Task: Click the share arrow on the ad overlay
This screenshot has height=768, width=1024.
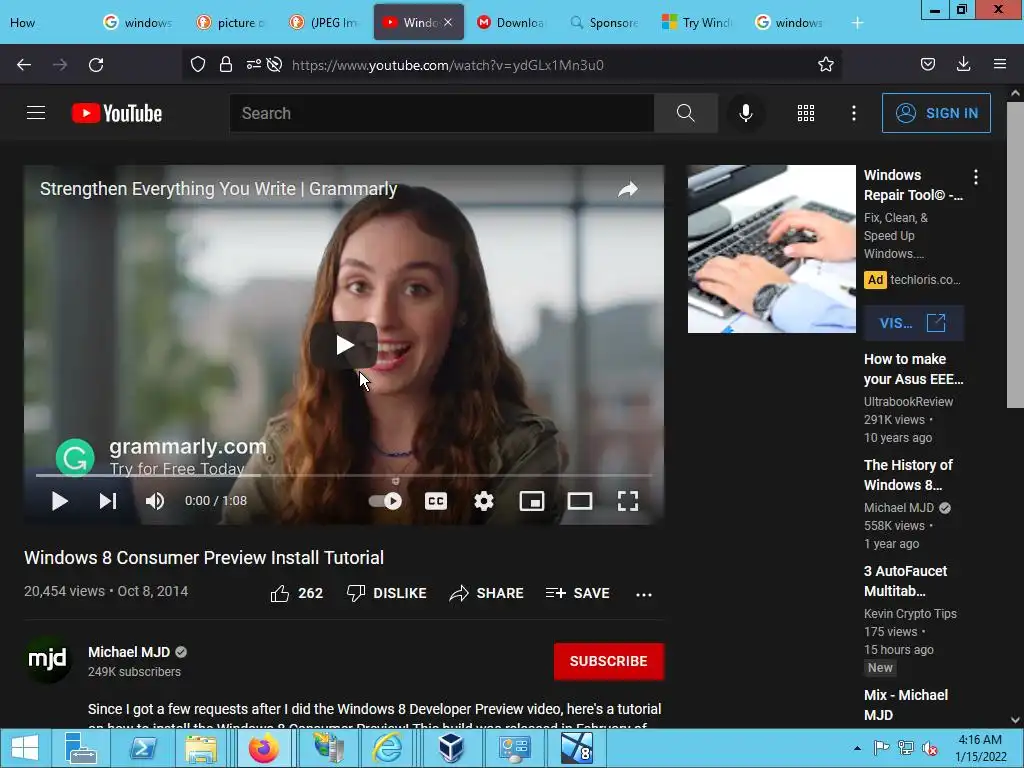Action: [x=628, y=189]
